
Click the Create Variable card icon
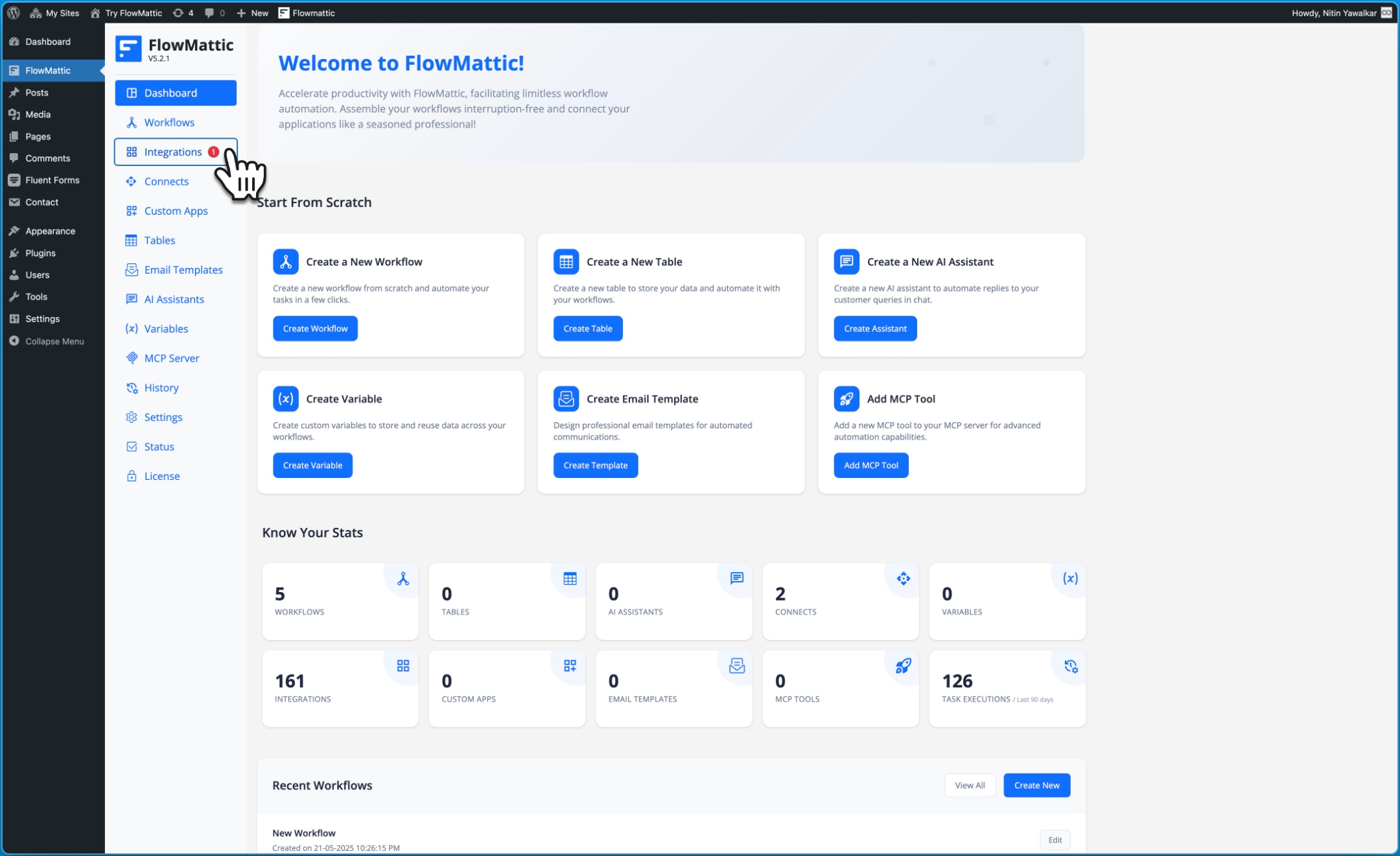285,399
